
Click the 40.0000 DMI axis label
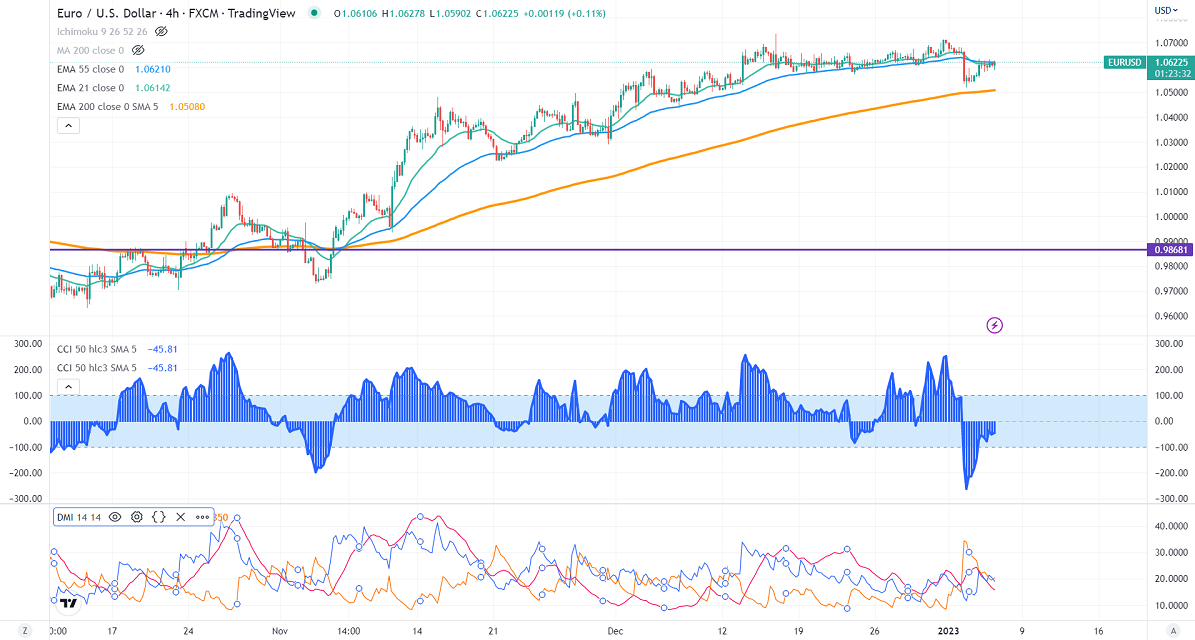1171,526
